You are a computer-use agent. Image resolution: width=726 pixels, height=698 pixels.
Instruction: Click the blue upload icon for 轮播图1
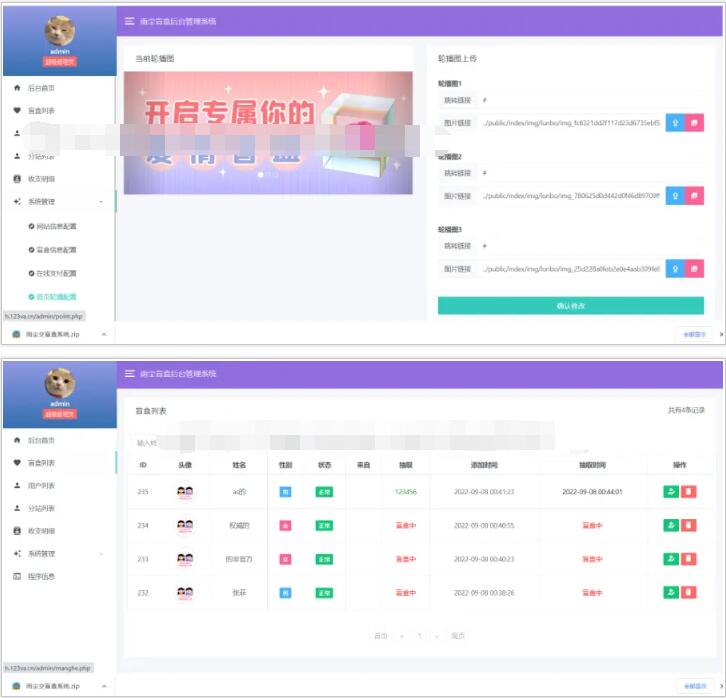click(675, 123)
